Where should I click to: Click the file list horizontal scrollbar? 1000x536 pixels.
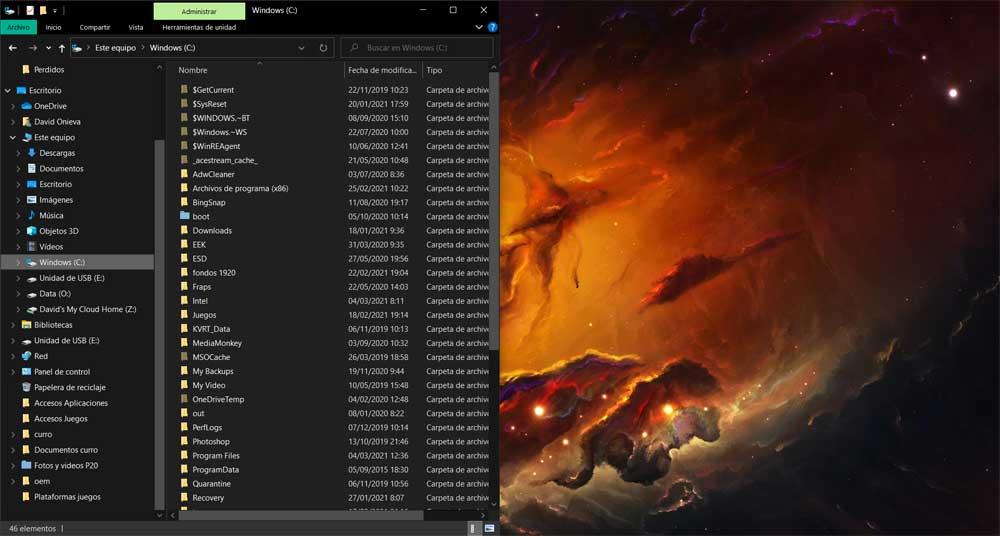[x=301, y=514]
